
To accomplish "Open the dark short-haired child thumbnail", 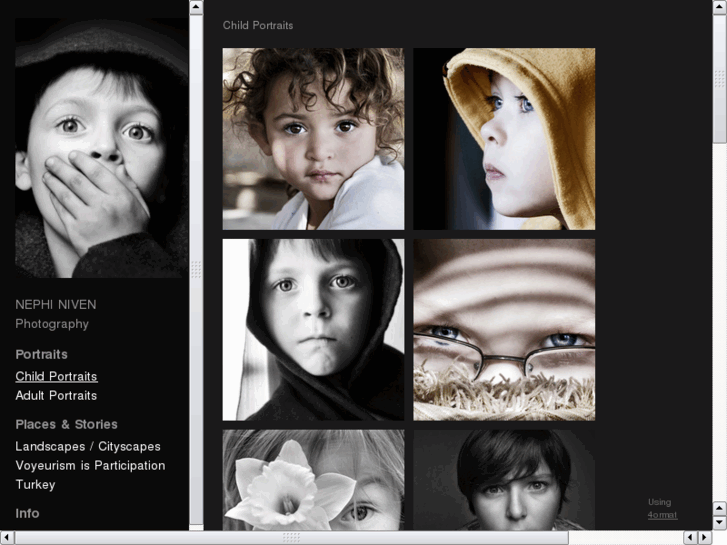I will pyautogui.click(x=504, y=480).
